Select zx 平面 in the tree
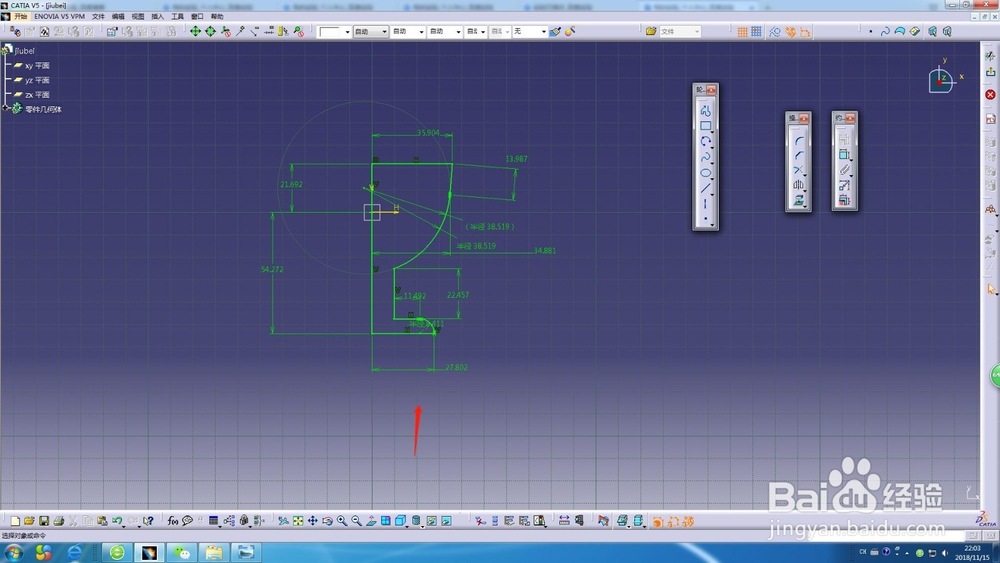 click(x=37, y=95)
